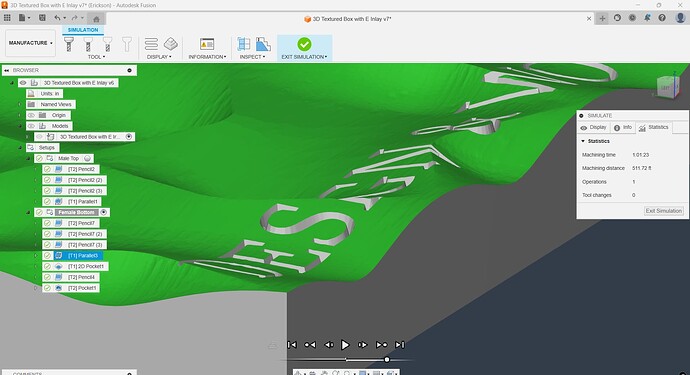Image resolution: width=690 pixels, height=375 pixels.
Task: Click the Play simulation button
Action: coord(345,345)
